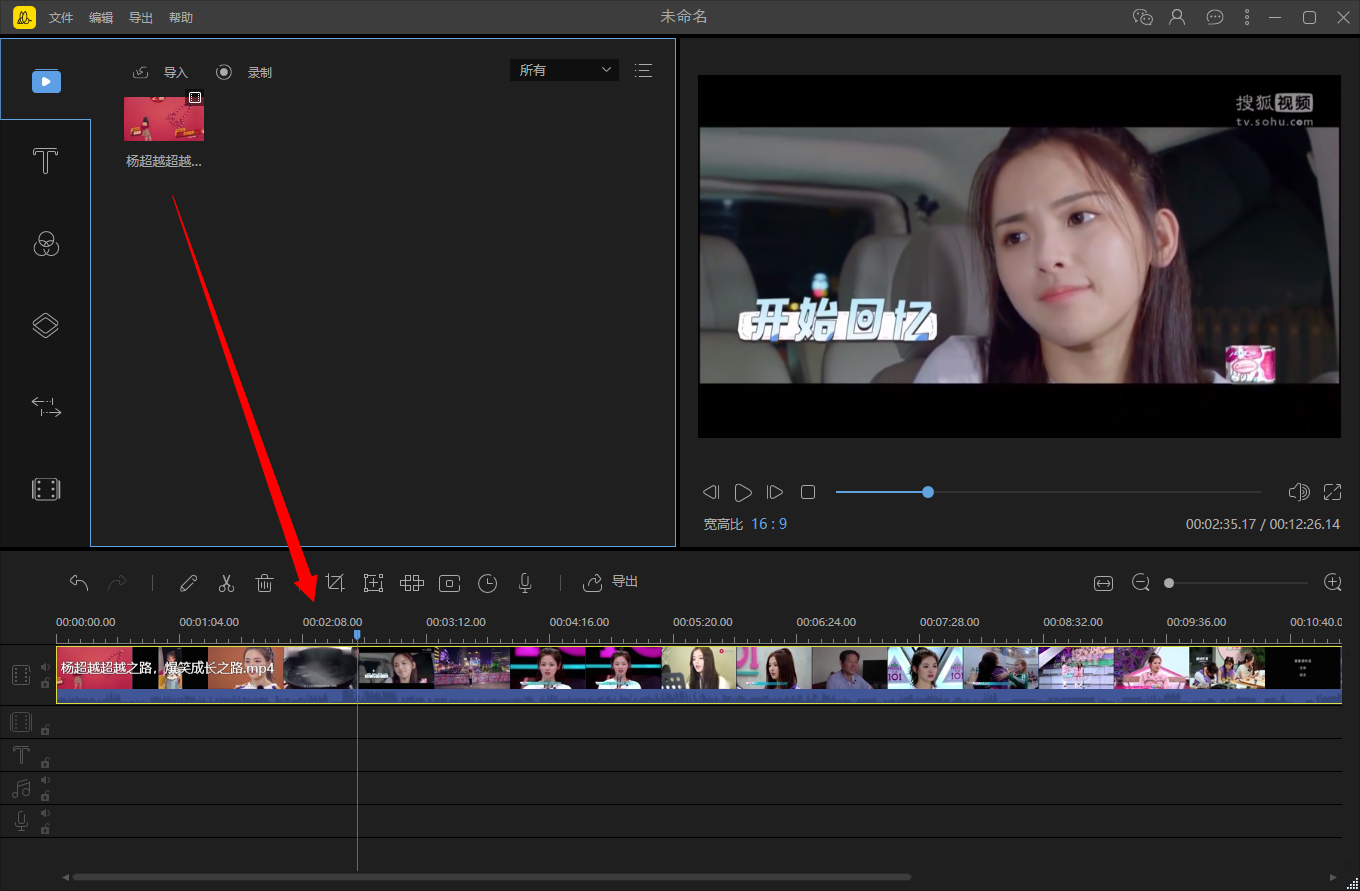The image size is (1360, 891).
Task: Zoom in the timeline with plus icon
Action: coord(1333,582)
